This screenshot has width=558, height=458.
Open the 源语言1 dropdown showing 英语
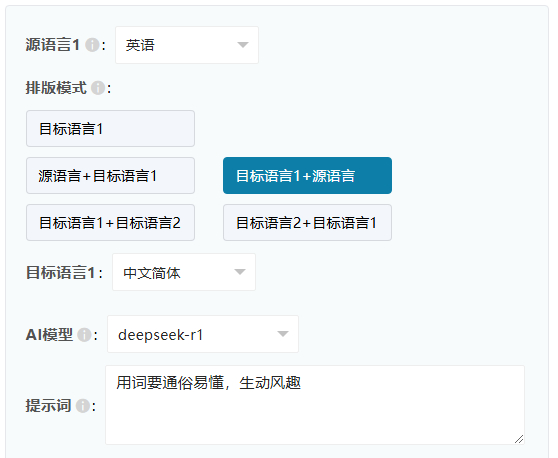coord(187,45)
